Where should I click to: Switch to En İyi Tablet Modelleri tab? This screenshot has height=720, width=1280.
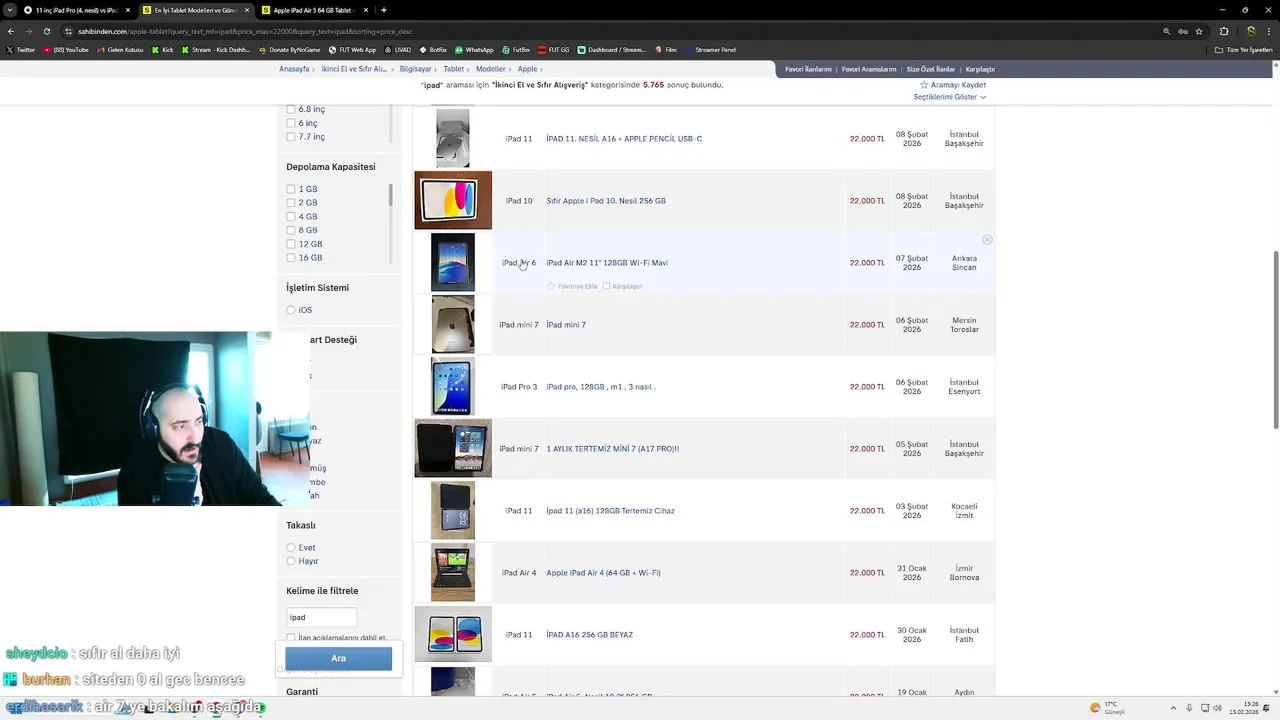coord(195,10)
